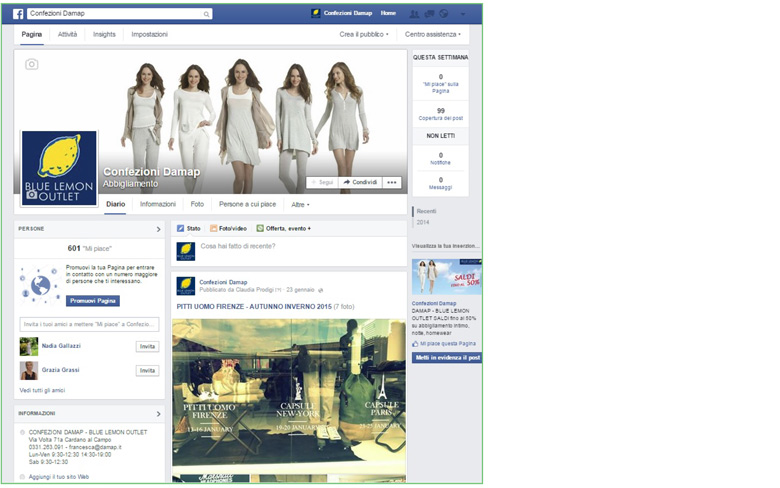The height and width of the screenshot is (488, 780).
Task: Click Metti in evidenza il post button
Action: click(x=447, y=358)
